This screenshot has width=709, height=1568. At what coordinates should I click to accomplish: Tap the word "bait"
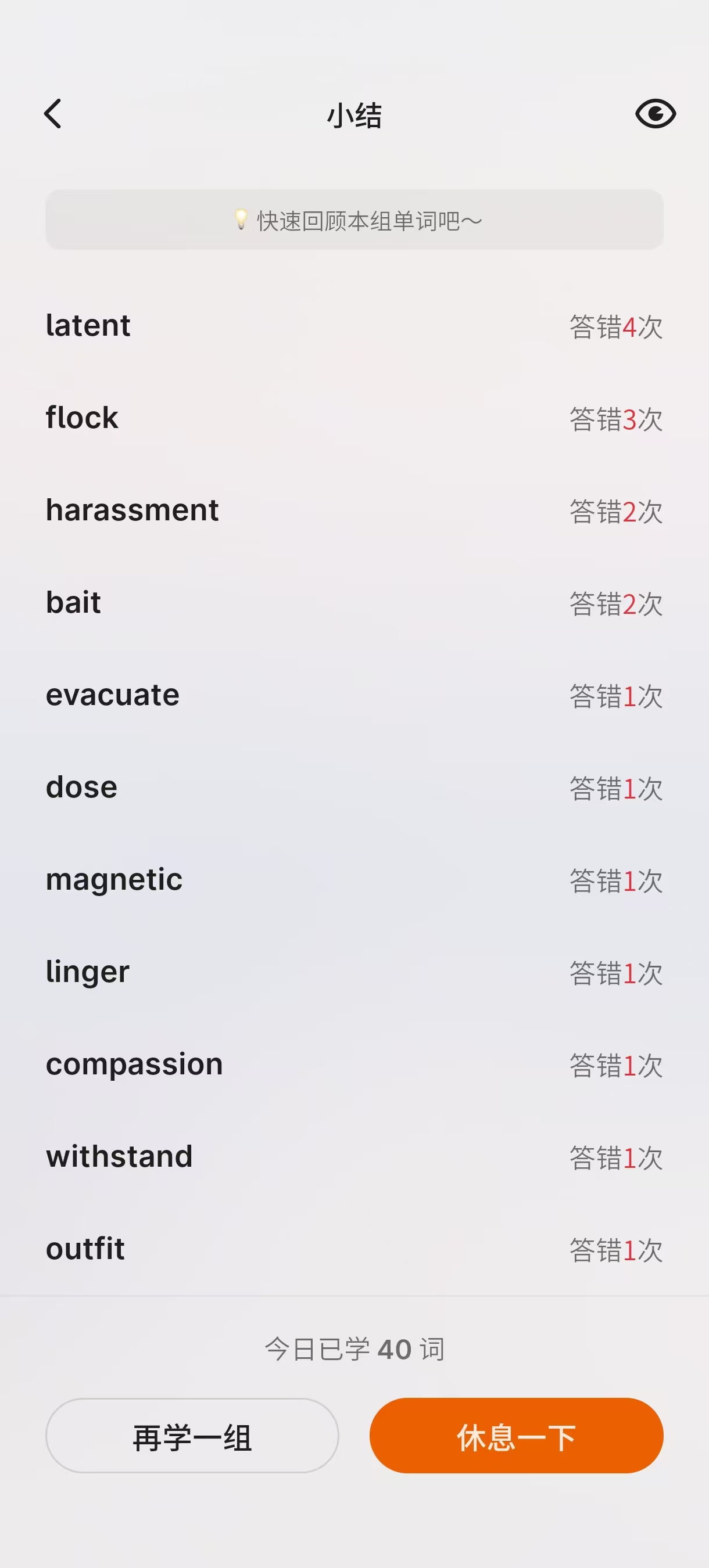tap(74, 603)
